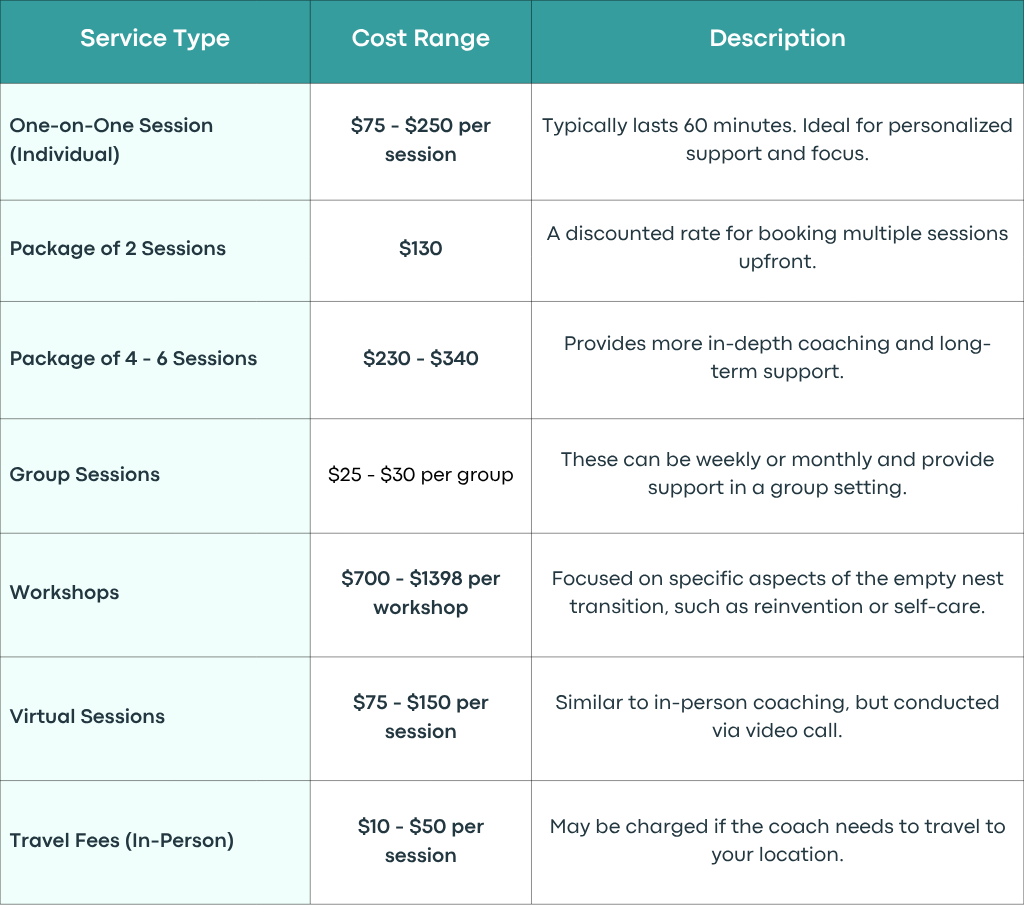This screenshot has height=905, width=1024.
Task: Click the description mentioning video call
Action: pos(777,716)
